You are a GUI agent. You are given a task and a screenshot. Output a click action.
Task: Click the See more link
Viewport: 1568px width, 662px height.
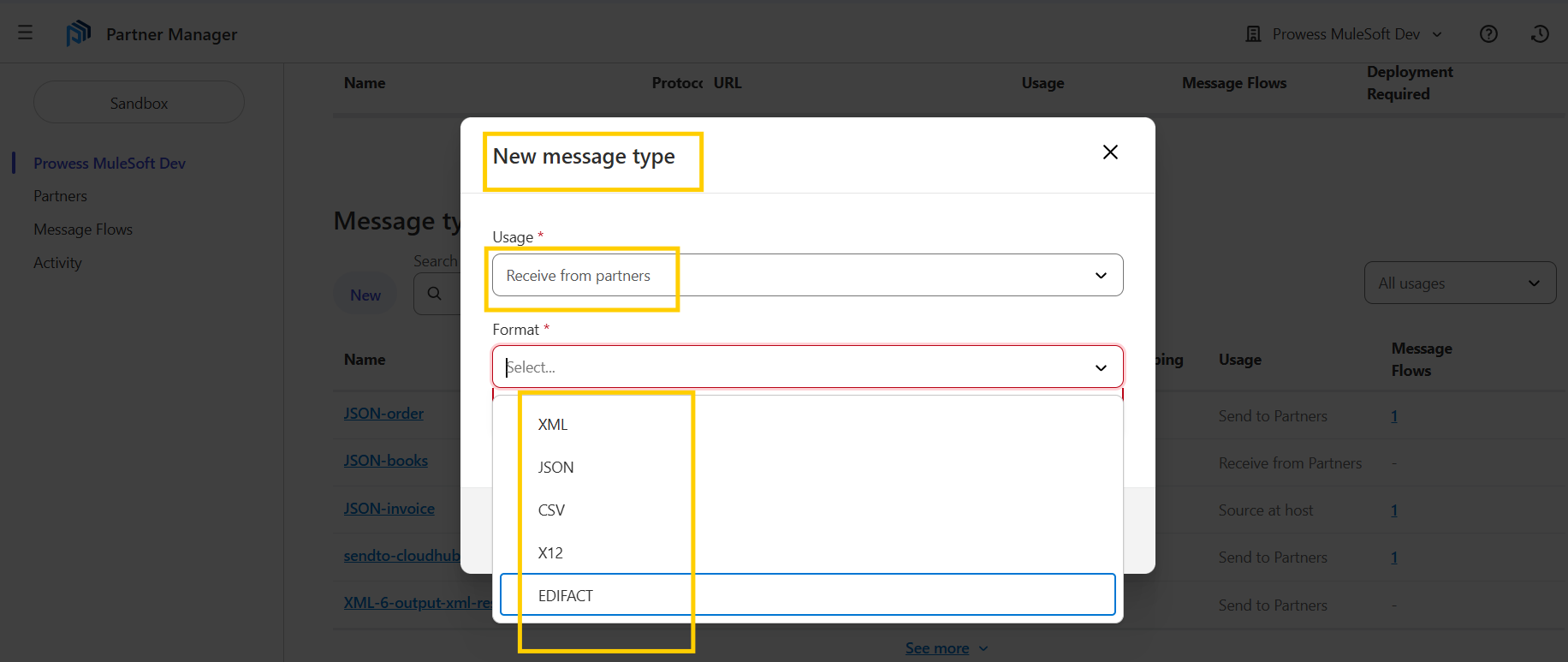coord(937,648)
